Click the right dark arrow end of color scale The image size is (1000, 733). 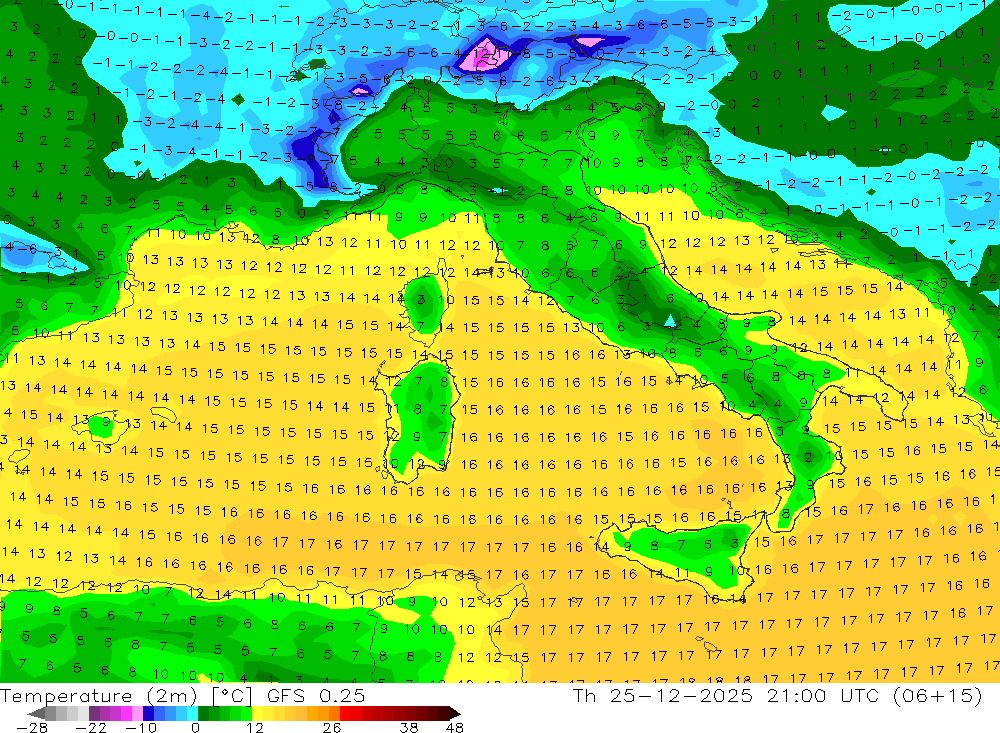point(455,714)
